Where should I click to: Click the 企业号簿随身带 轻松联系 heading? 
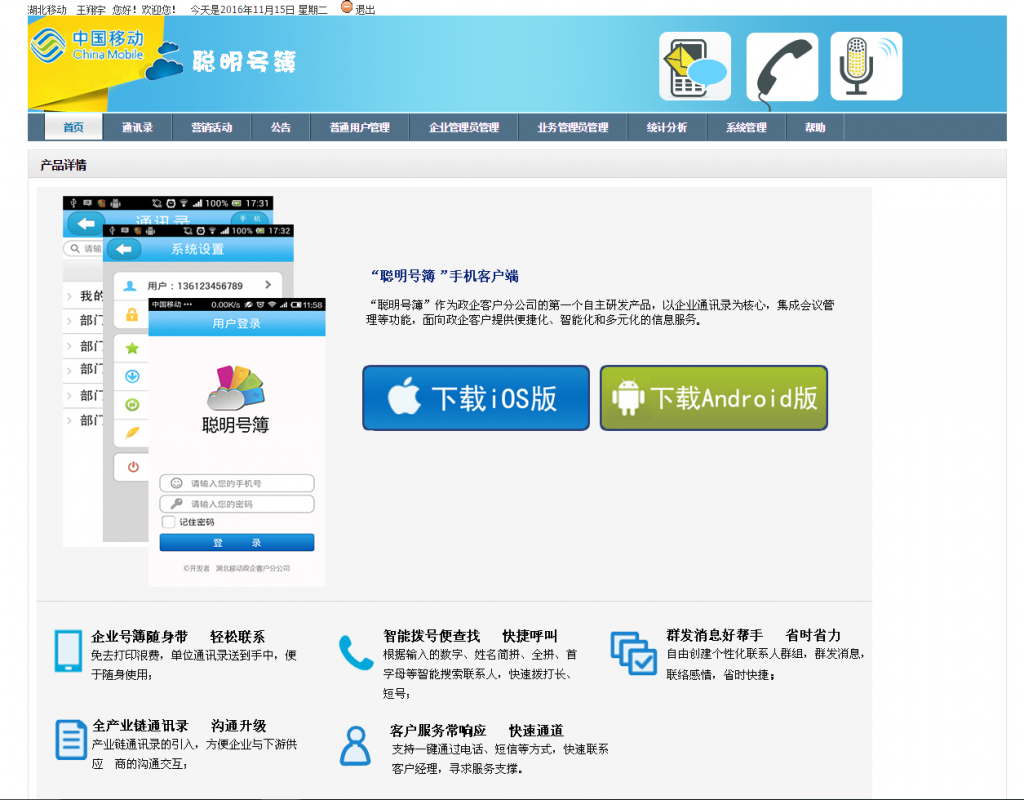(x=178, y=637)
